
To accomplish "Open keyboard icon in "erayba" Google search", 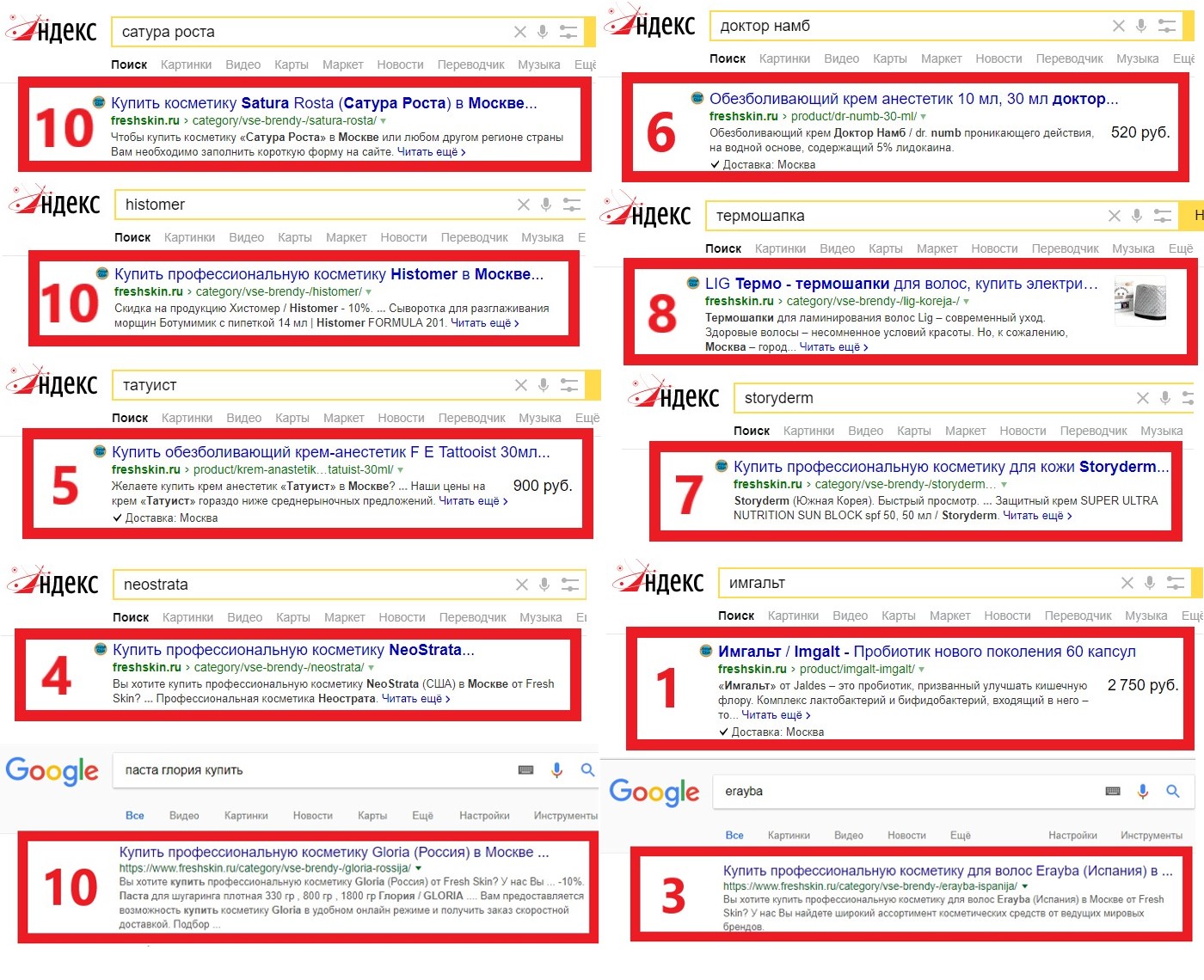I will [1113, 791].
